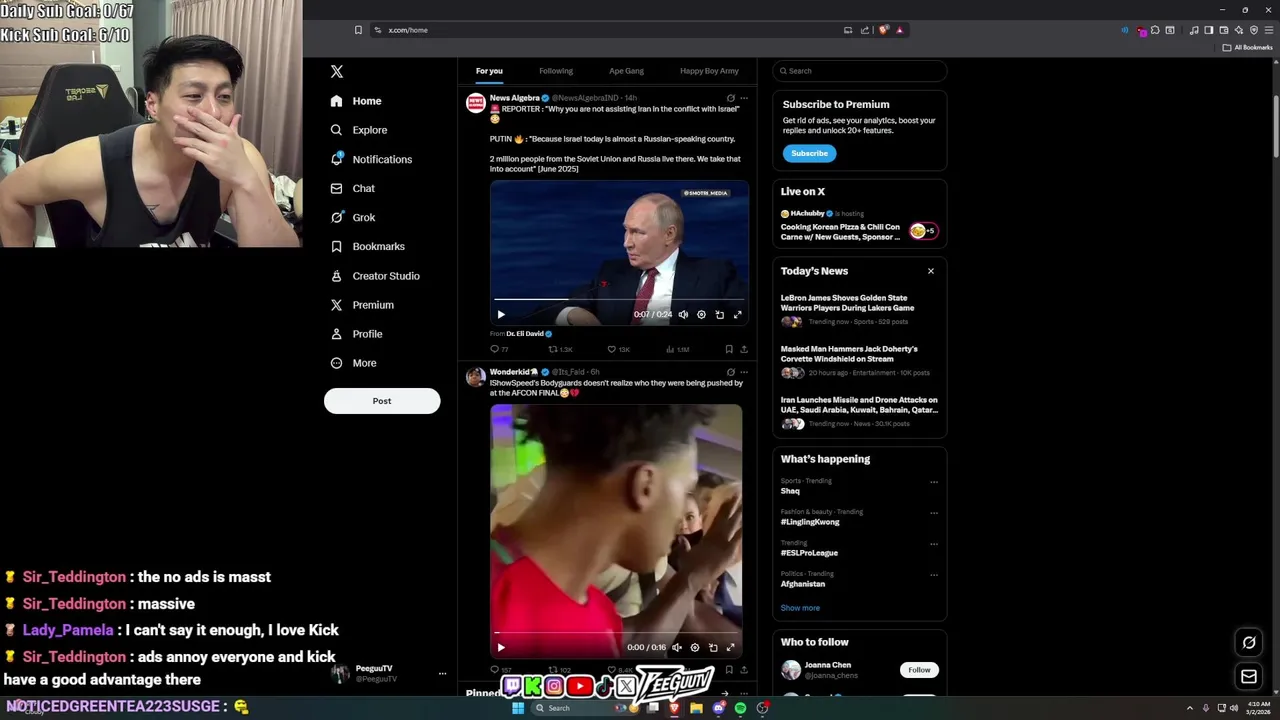
Task: Close the Today's News panel
Action: point(931,271)
